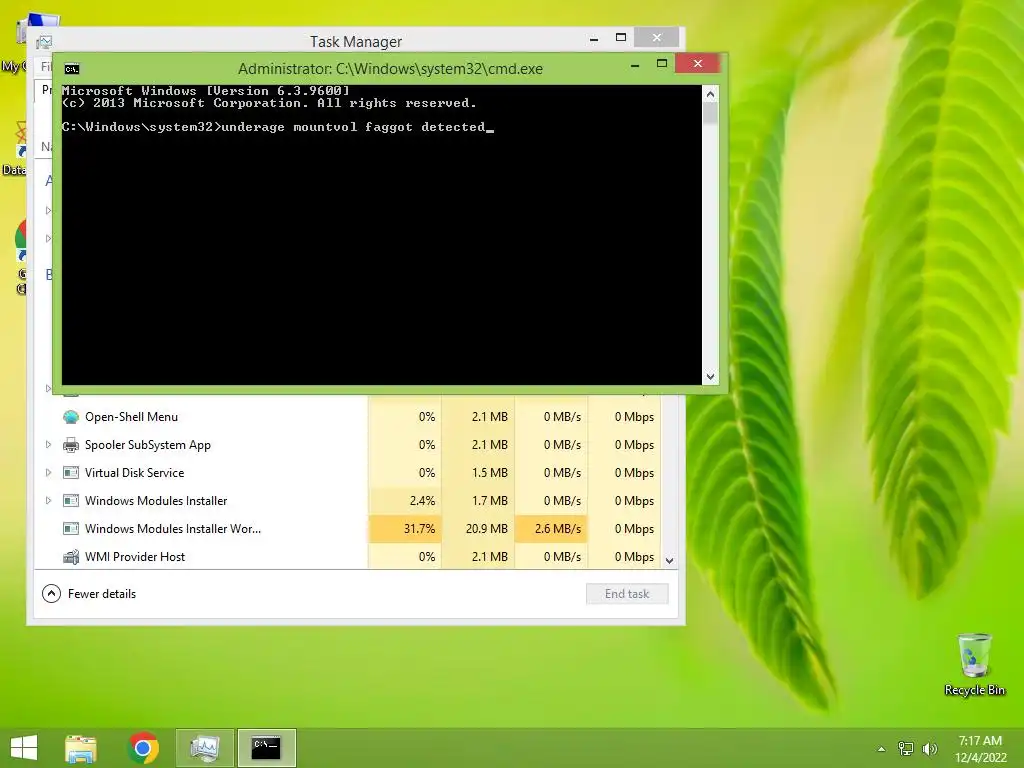Minimize the Task Manager window
This screenshot has width=1024, height=768.
[594, 39]
